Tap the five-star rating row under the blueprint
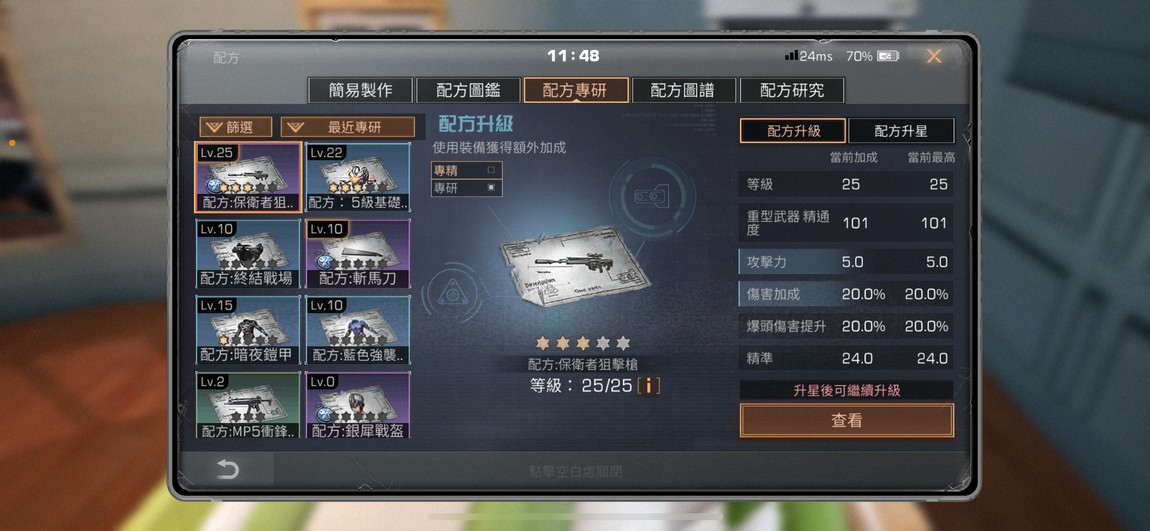1150x531 pixels. tap(582, 343)
